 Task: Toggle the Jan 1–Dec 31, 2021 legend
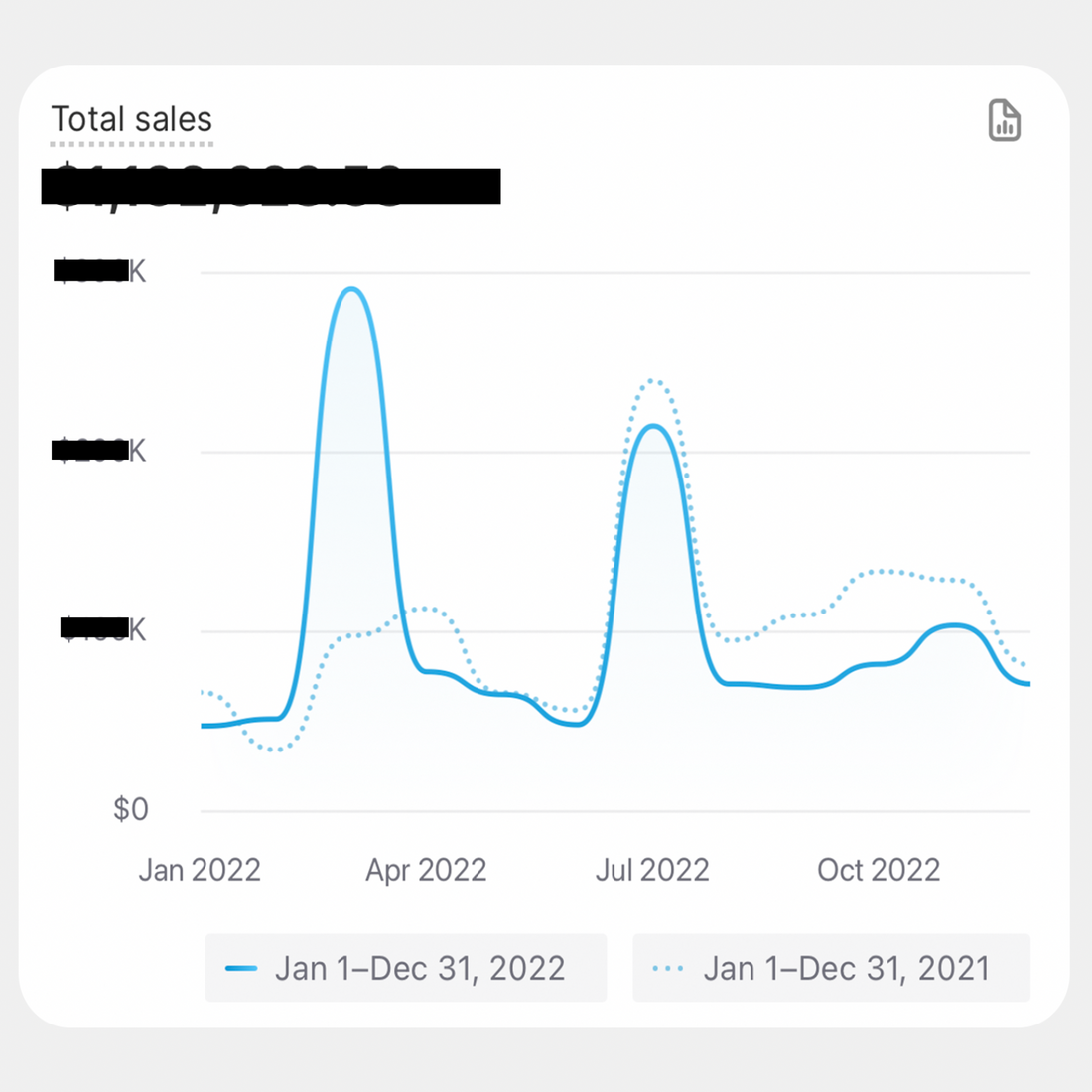pyautogui.click(x=831, y=968)
